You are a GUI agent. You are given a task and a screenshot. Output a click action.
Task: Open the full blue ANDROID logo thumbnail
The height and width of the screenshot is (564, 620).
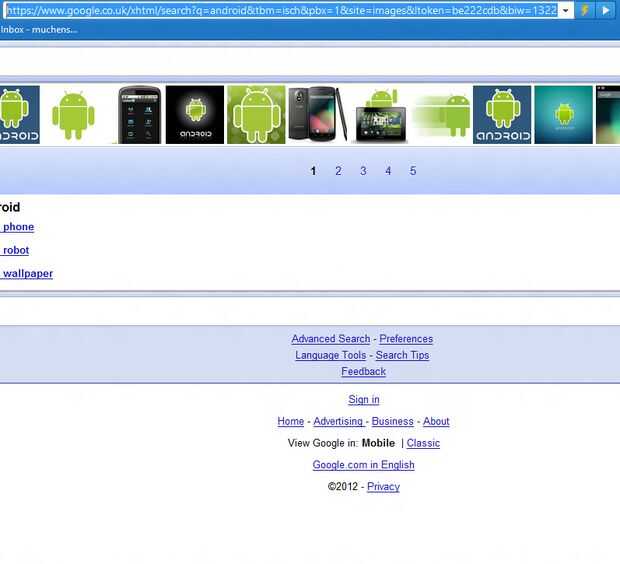coord(502,115)
